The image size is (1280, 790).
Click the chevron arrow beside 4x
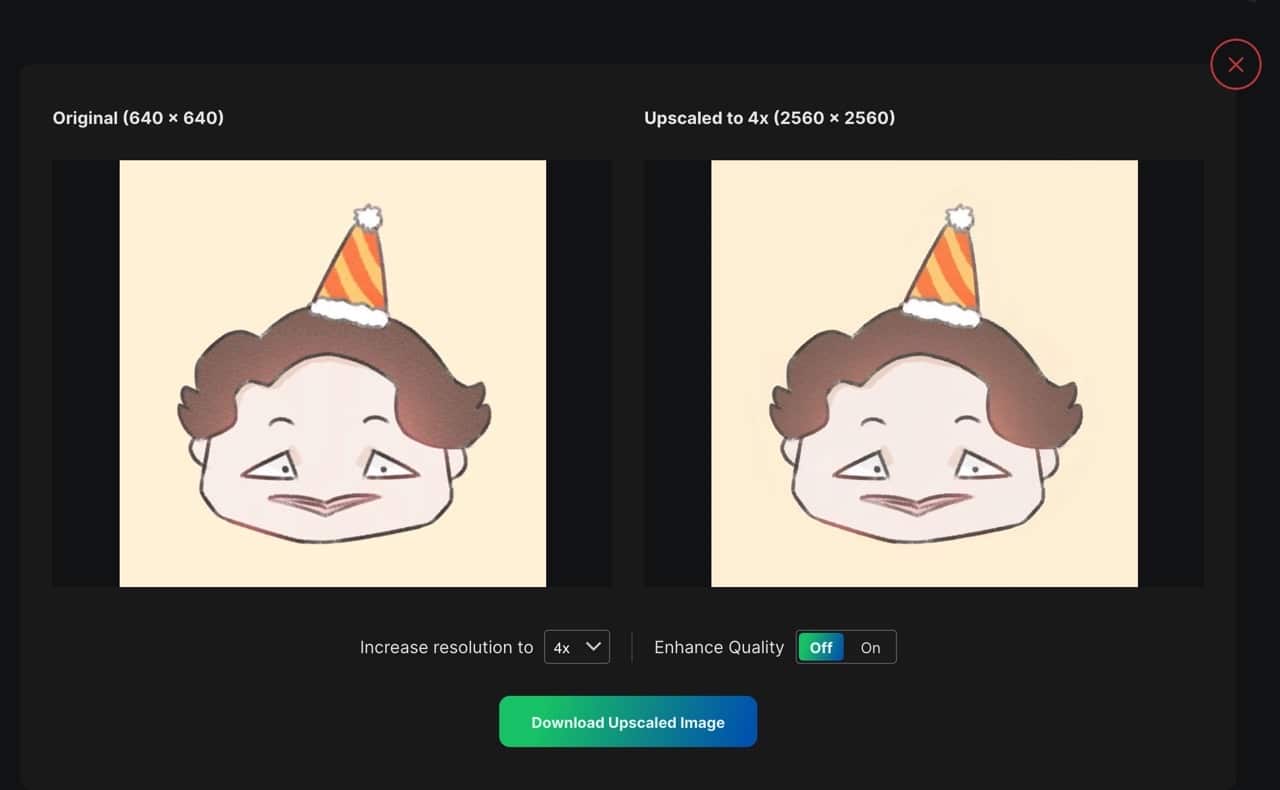pyautogui.click(x=594, y=647)
